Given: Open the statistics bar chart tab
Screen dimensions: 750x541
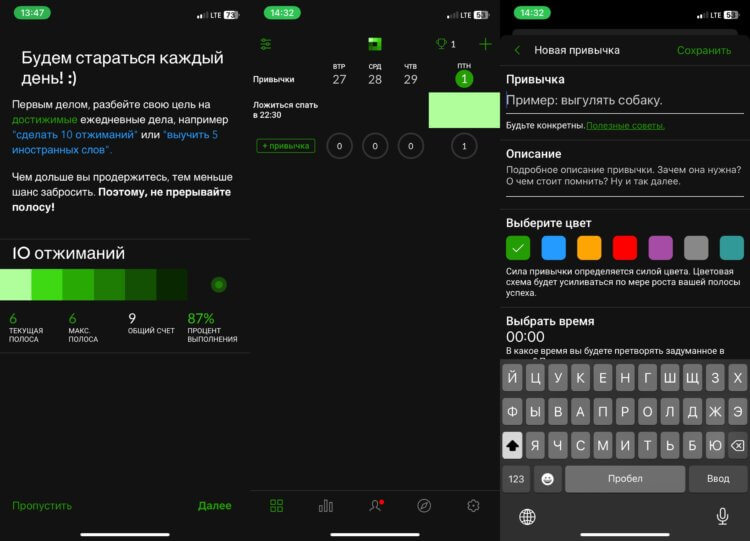Looking at the screenshot, I should [x=326, y=506].
